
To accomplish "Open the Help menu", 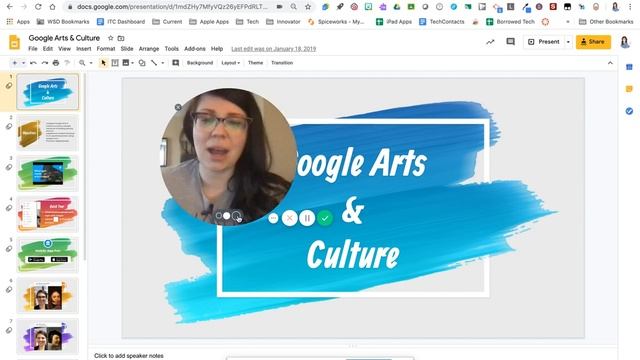I will [x=217, y=49].
